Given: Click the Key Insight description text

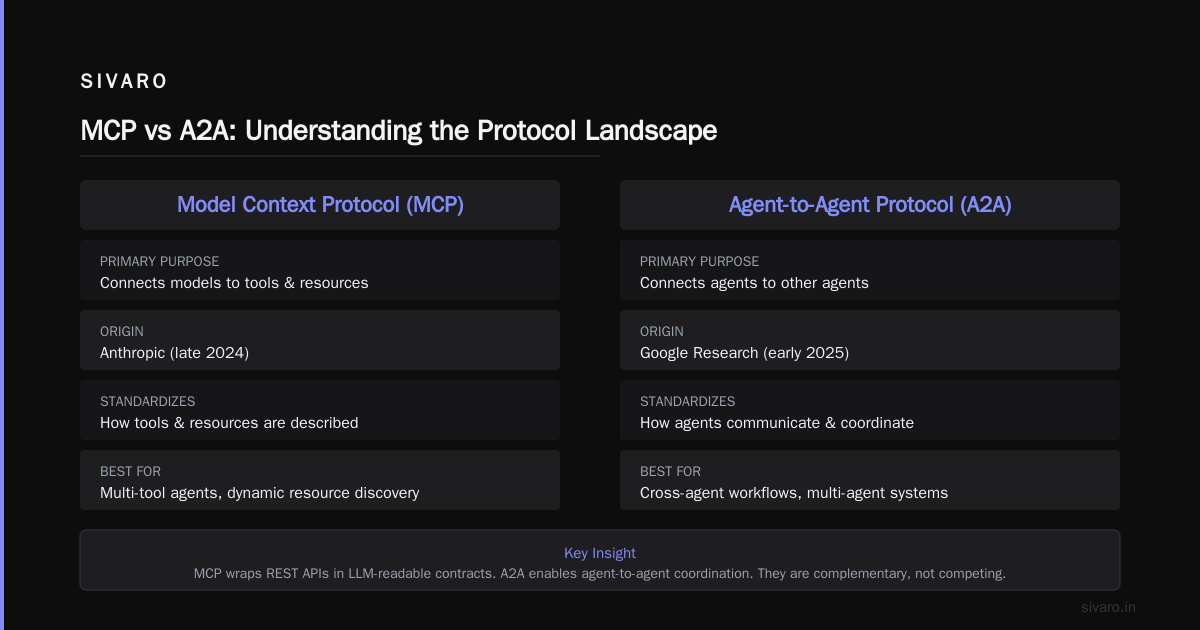Looking at the screenshot, I should tap(600, 574).
